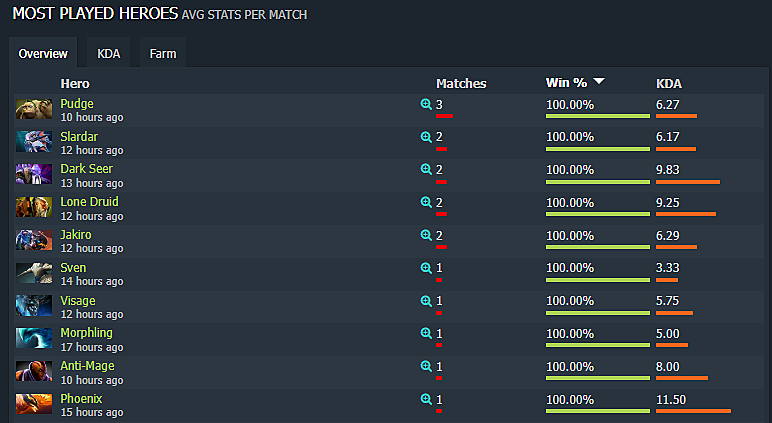Sort table by the KDA column header
The width and height of the screenshot is (772, 423).
click(x=669, y=84)
